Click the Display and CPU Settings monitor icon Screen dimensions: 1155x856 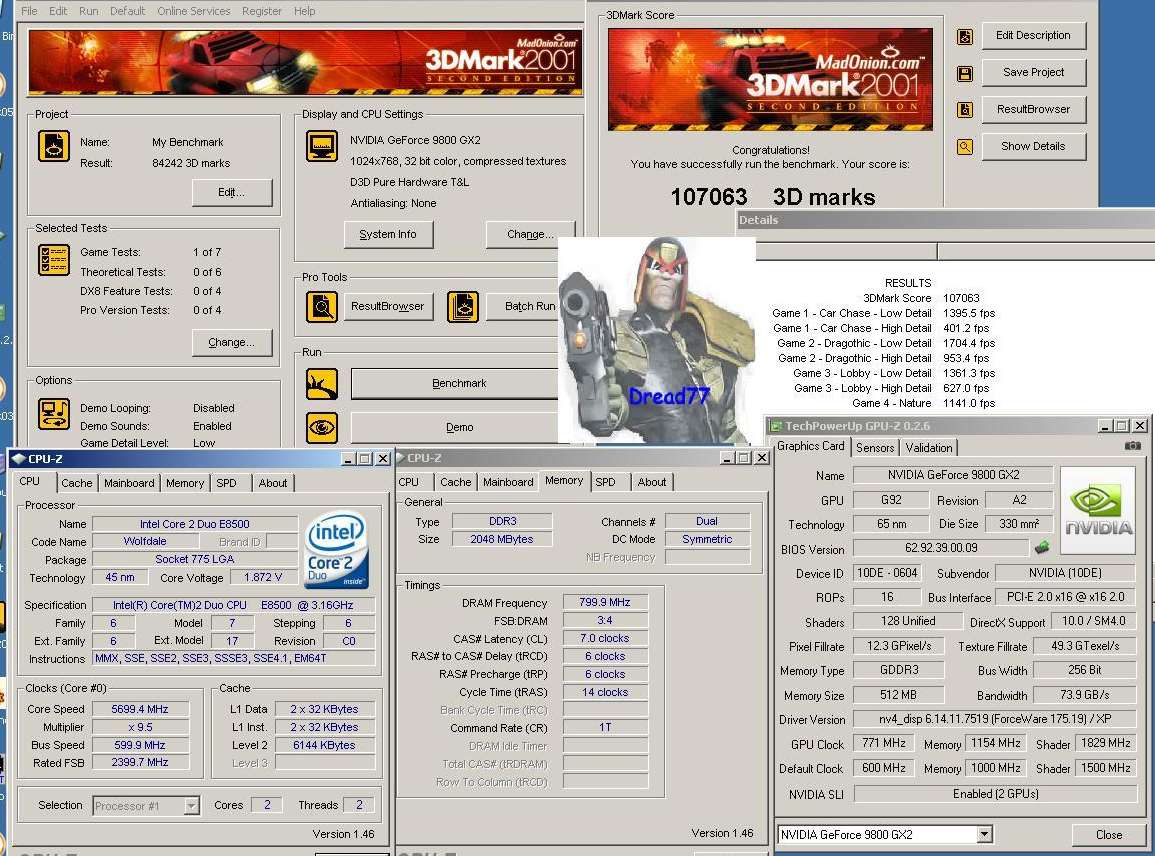click(x=322, y=147)
